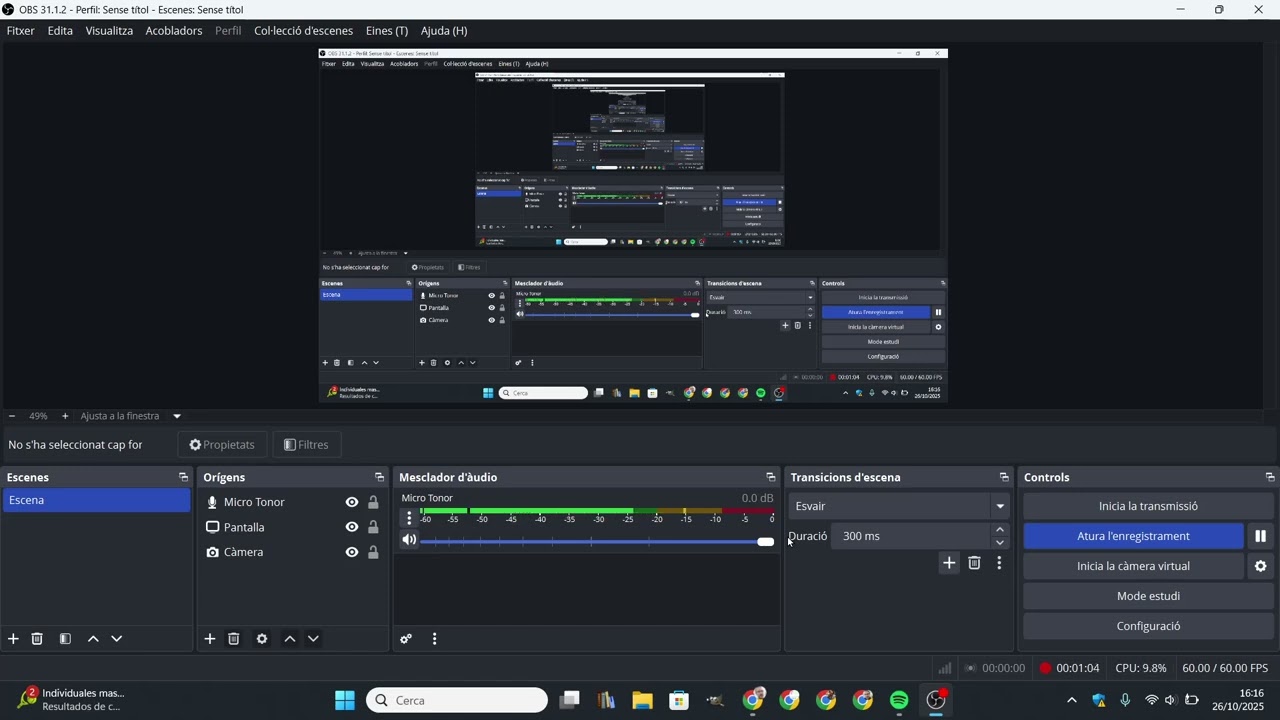Open the Acobladors menu
This screenshot has height=720, width=1280.
coord(174,31)
